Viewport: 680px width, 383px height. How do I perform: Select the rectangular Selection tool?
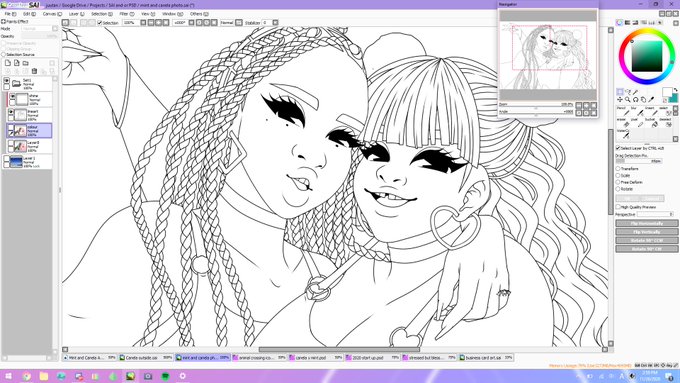[x=620, y=92]
